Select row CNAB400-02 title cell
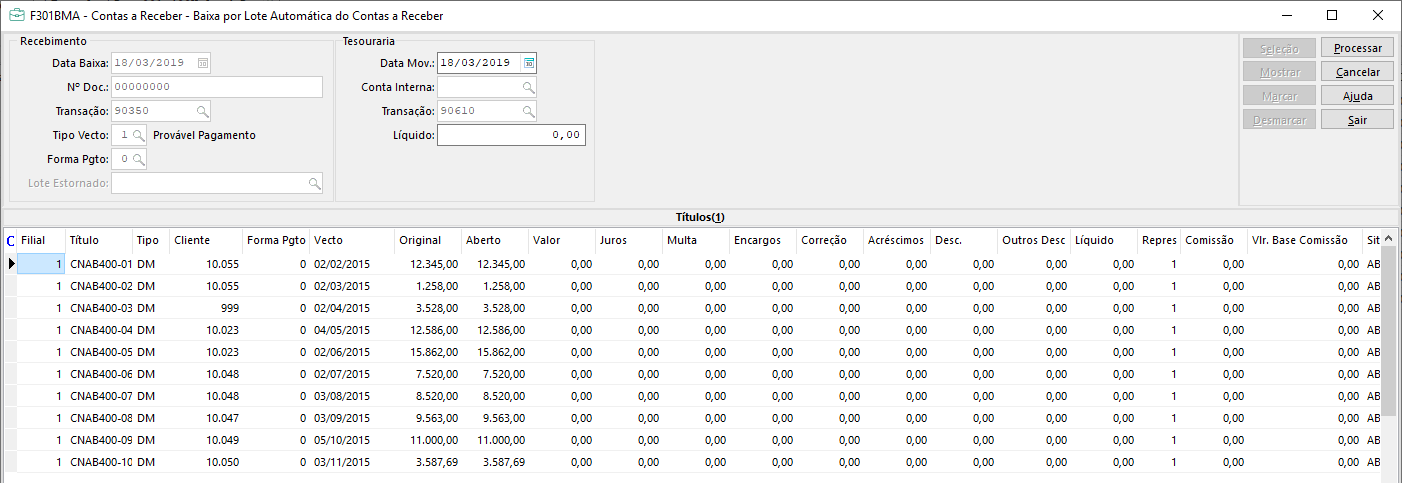Image resolution: width=1402 pixels, height=483 pixels. (x=99, y=286)
